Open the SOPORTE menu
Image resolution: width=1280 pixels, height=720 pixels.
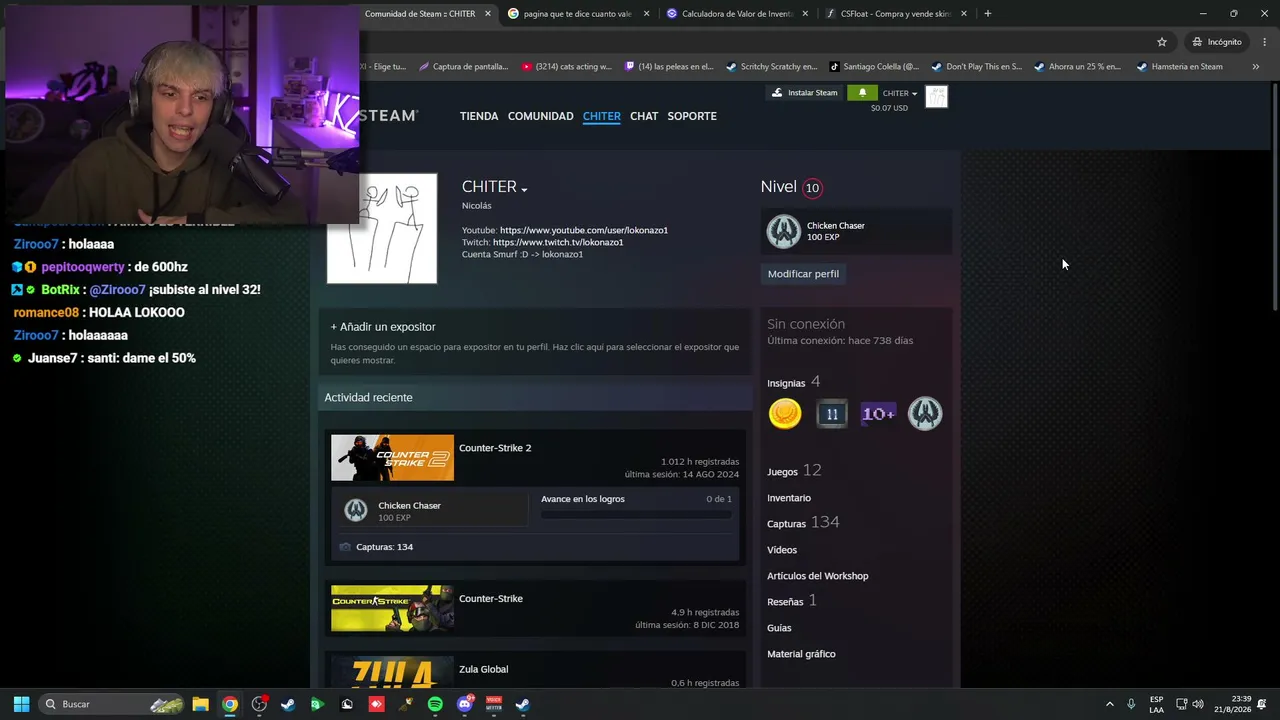(x=692, y=116)
